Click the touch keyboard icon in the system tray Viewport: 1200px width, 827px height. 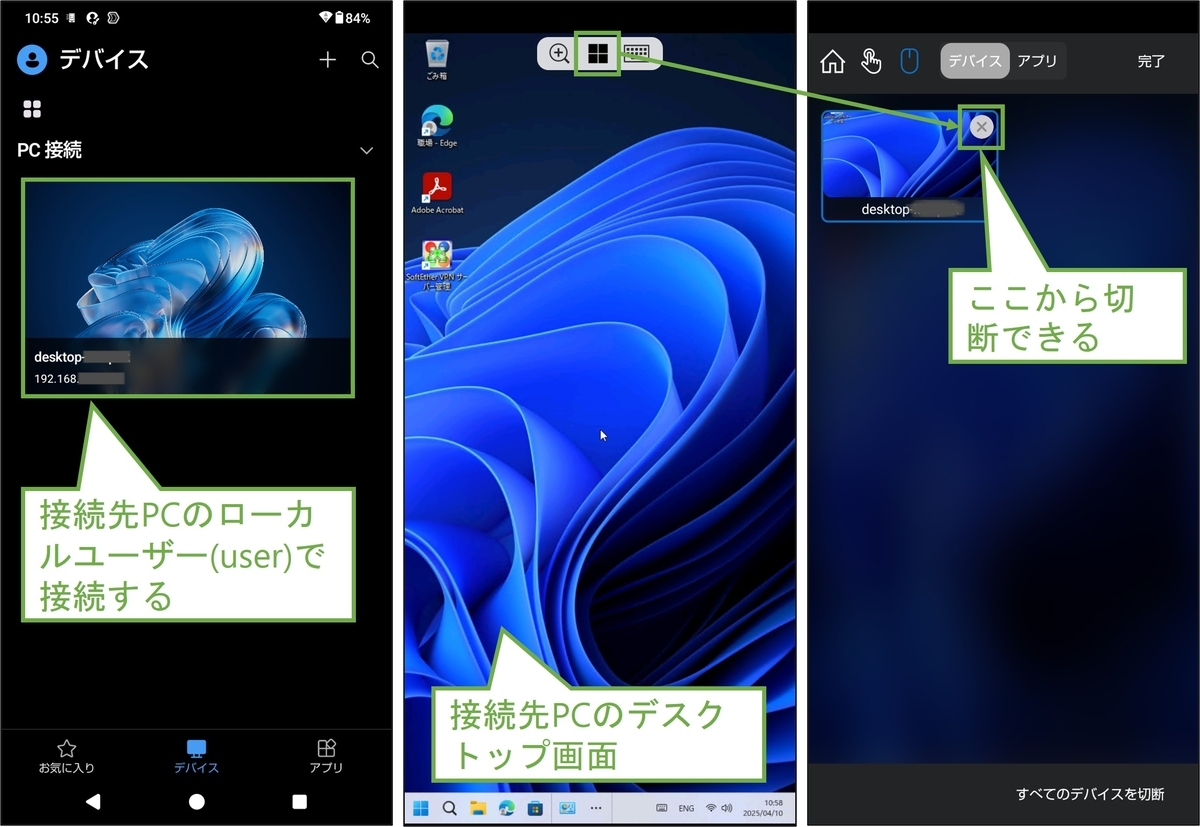(662, 808)
